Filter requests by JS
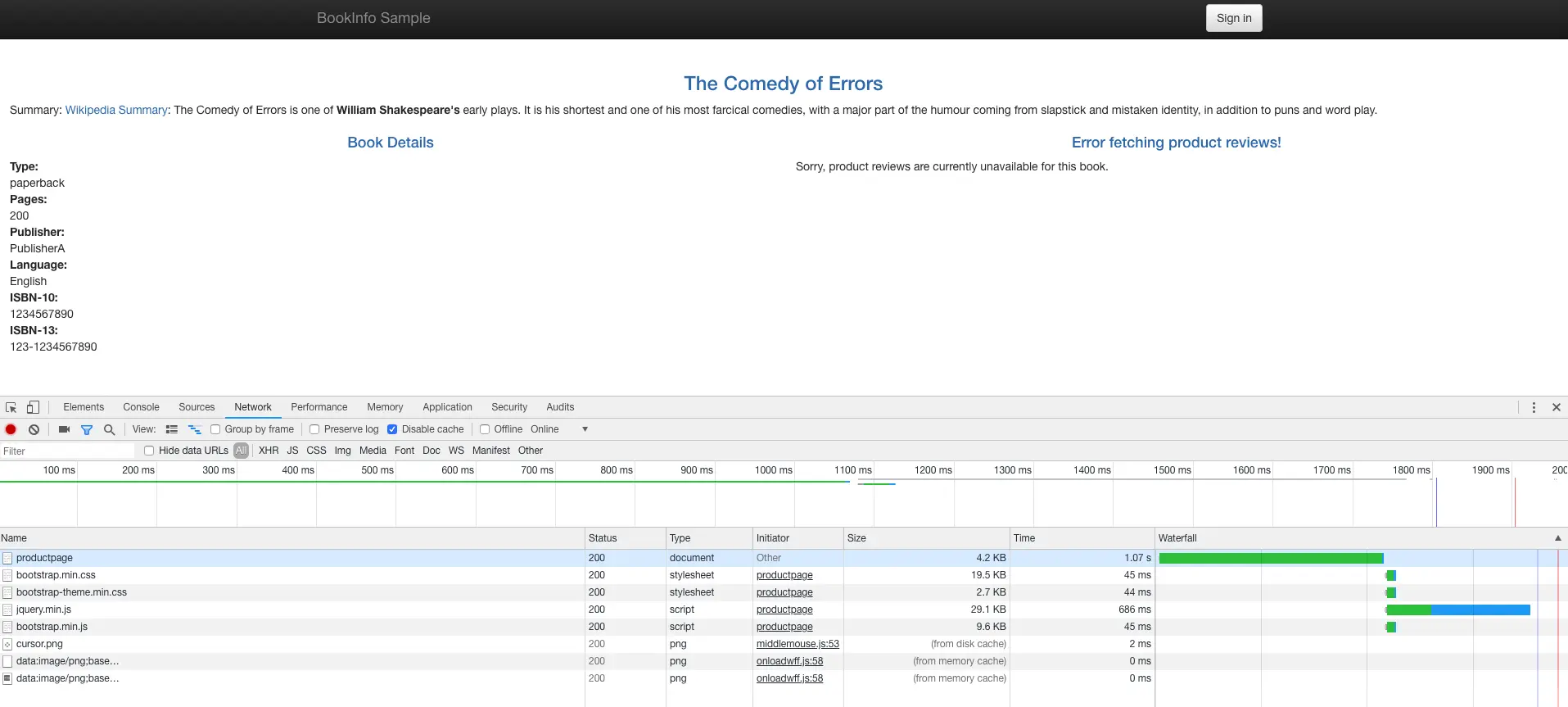The width and height of the screenshot is (1568, 707). 292,451
